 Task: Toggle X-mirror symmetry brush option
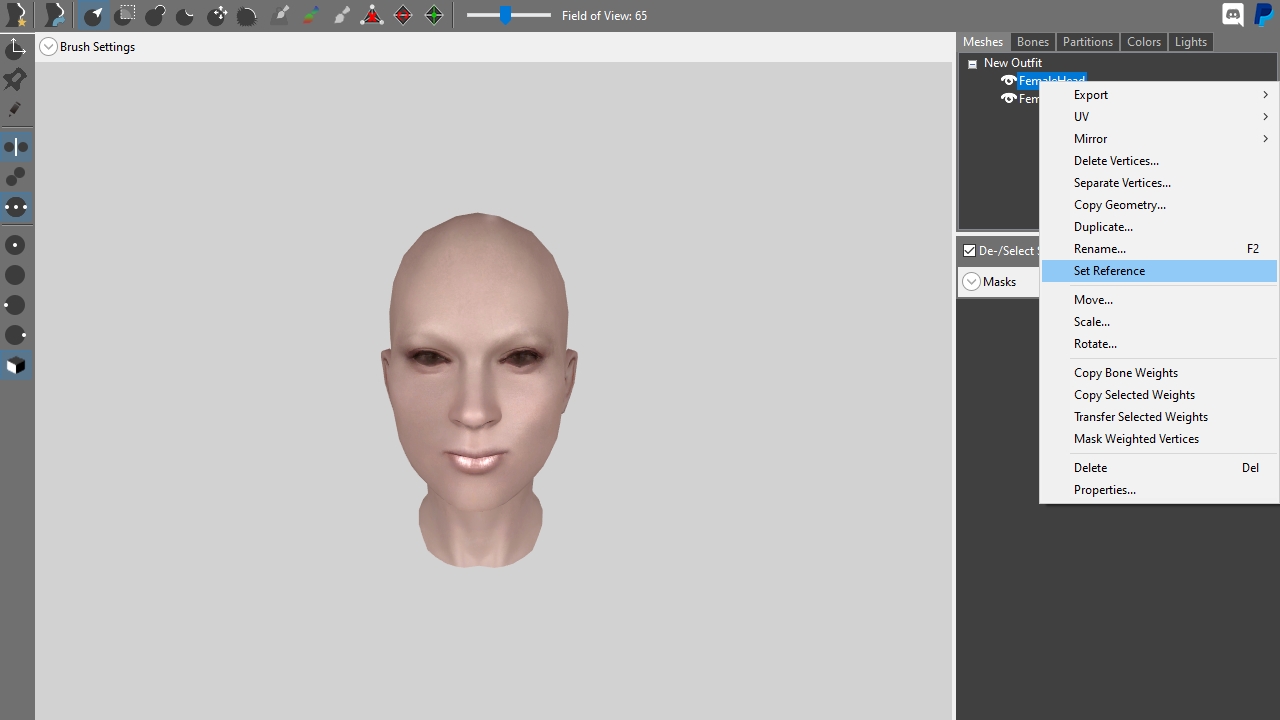click(x=16, y=147)
